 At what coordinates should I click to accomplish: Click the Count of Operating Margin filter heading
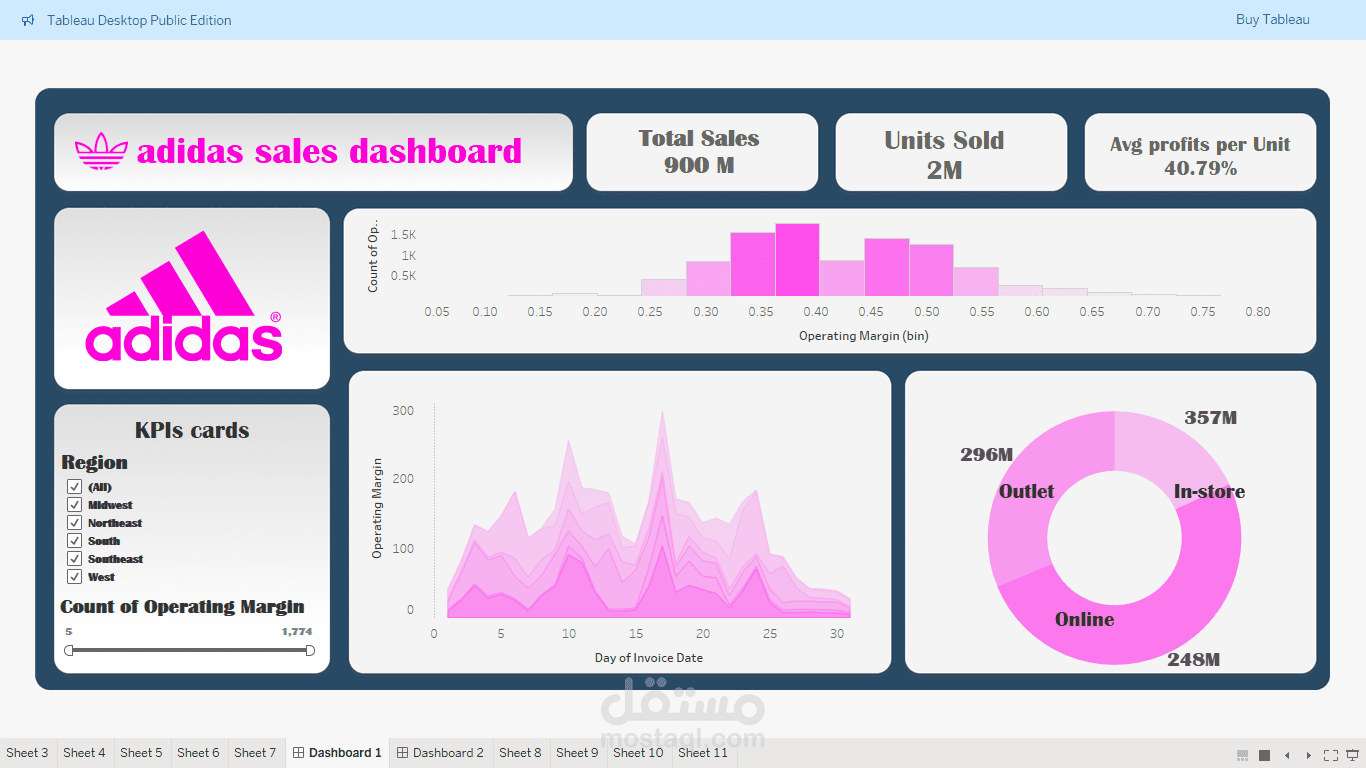[182, 607]
